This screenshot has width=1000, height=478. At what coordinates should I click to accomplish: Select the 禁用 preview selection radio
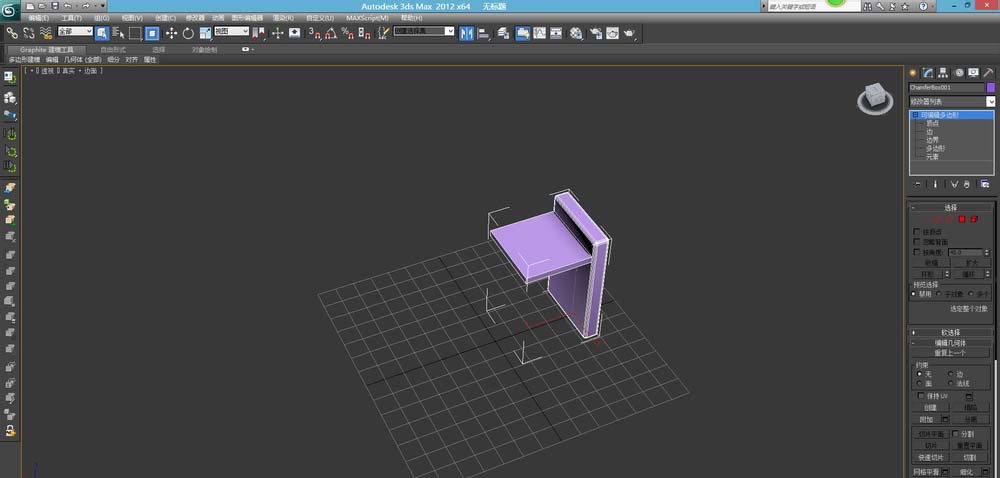913,294
